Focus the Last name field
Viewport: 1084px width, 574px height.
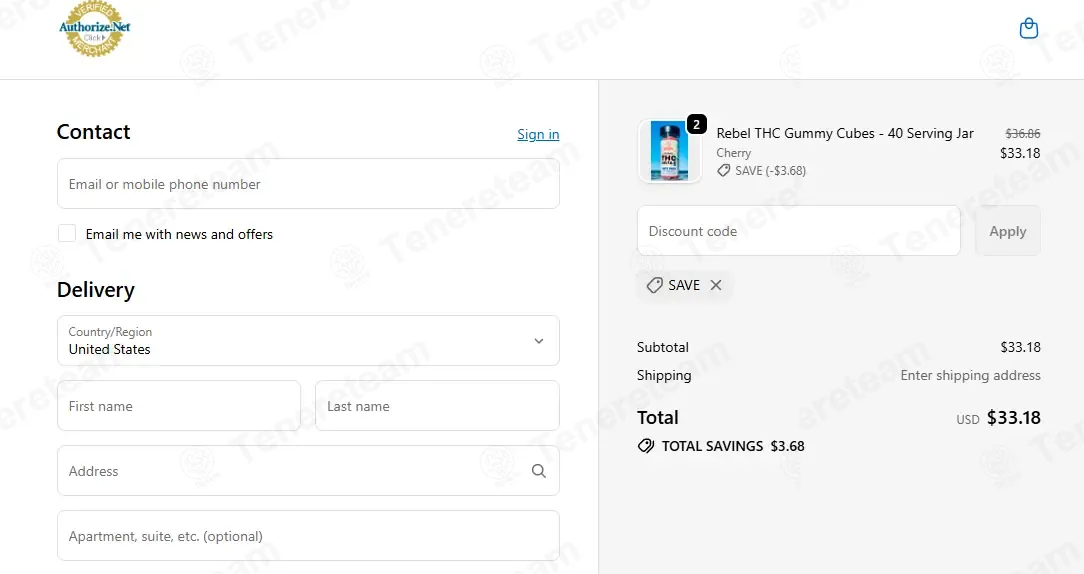438,406
